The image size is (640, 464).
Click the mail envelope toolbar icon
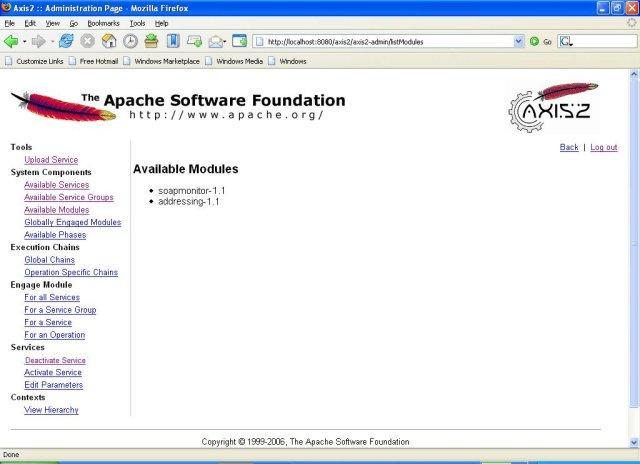(216, 41)
